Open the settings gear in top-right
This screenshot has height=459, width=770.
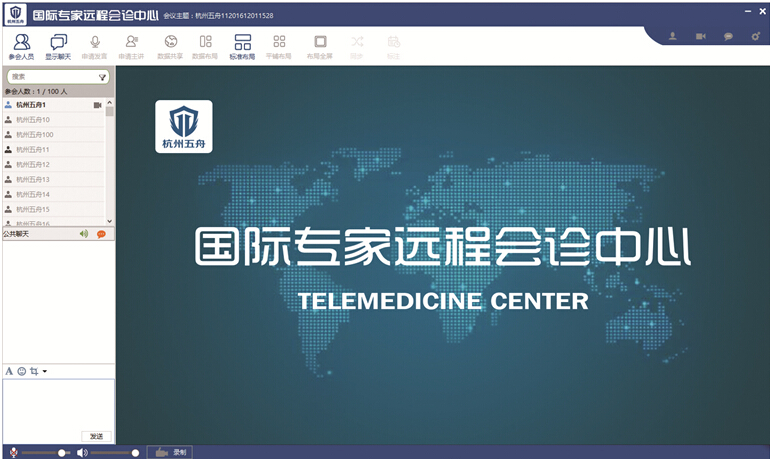[x=755, y=37]
